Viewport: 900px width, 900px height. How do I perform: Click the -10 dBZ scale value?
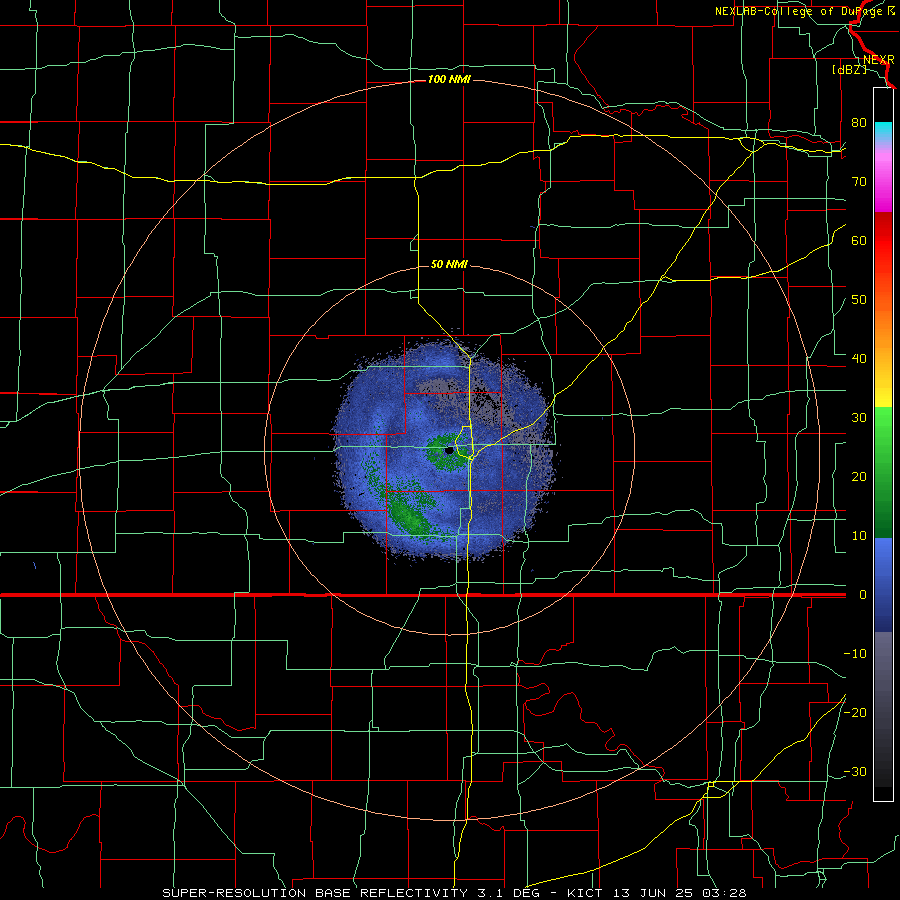855,654
